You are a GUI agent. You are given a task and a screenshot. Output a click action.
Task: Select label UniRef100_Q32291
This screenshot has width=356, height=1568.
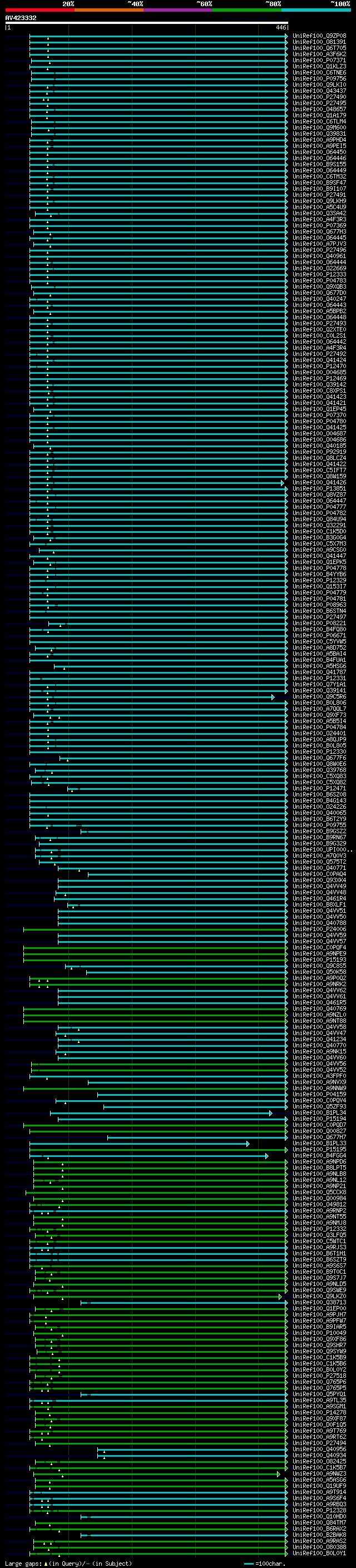point(319,525)
